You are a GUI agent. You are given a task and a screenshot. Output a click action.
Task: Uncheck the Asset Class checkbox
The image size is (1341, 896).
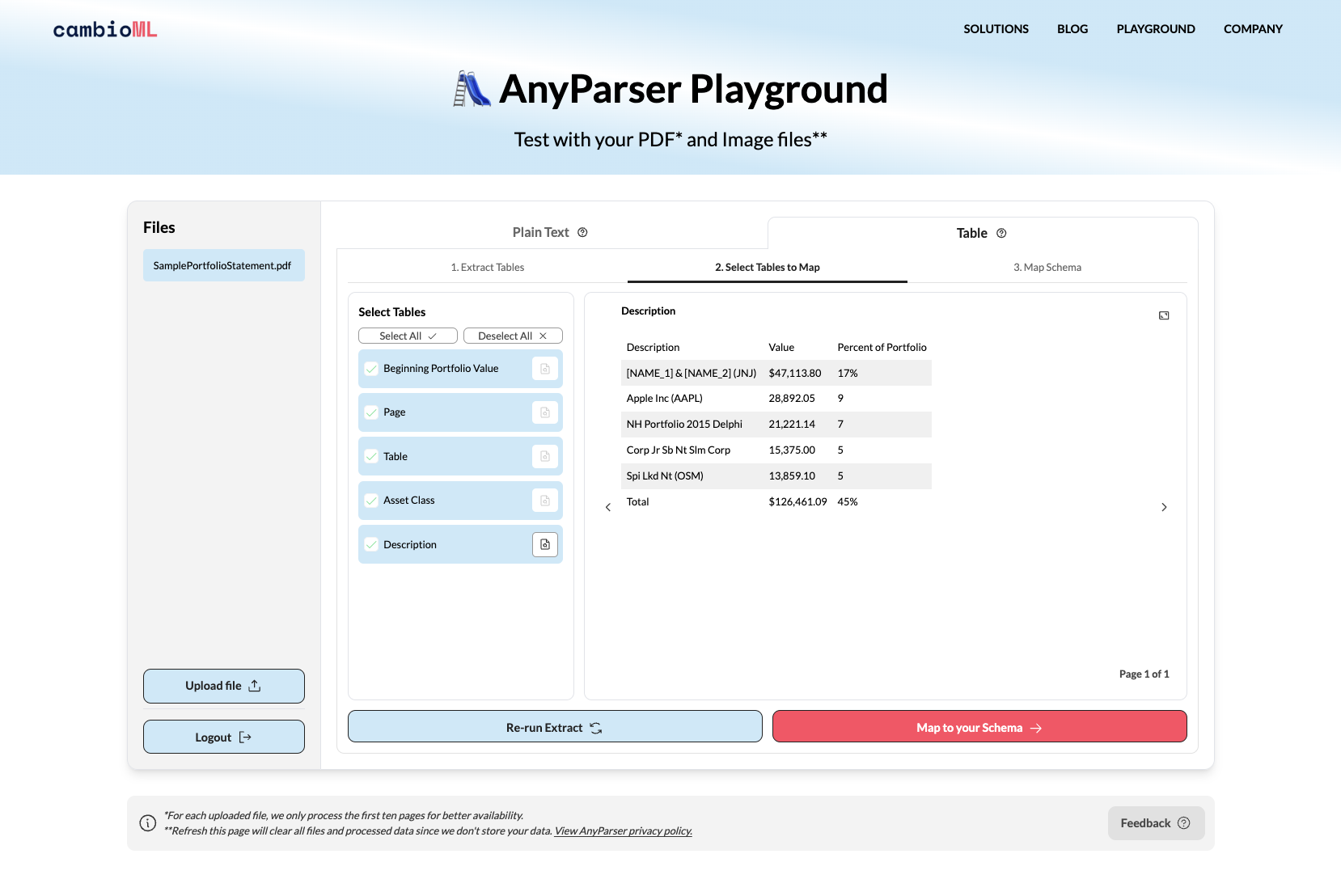371,501
